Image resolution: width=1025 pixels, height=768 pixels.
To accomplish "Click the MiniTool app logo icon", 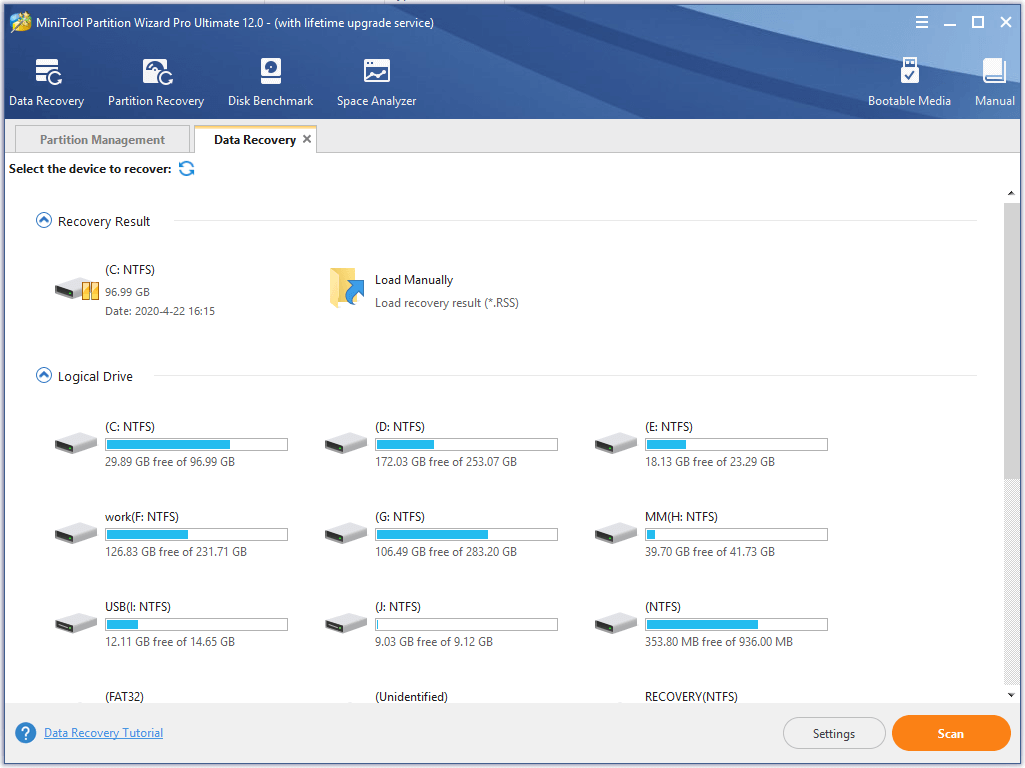I will (20, 22).
